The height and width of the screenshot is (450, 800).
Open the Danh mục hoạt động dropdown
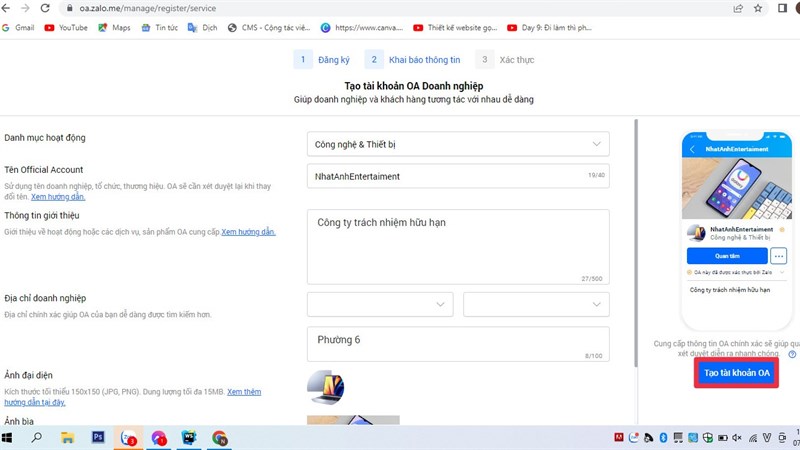pyautogui.click(x=458, y=144)
